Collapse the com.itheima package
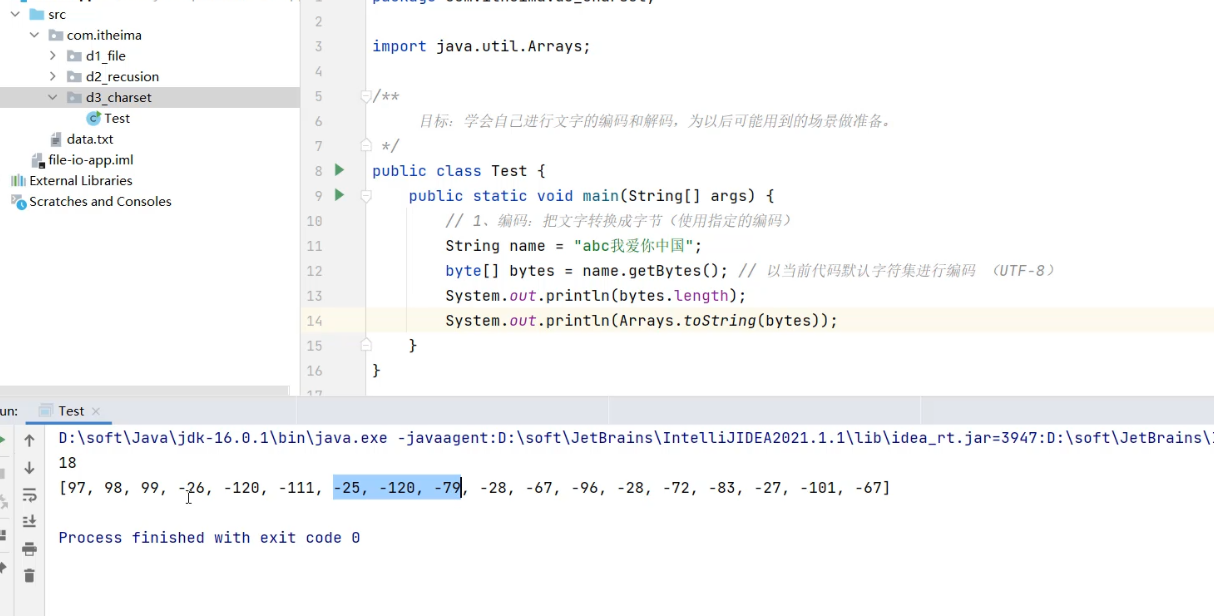The height and width of the screenshot is (616, 1214). tap(34, 35)
